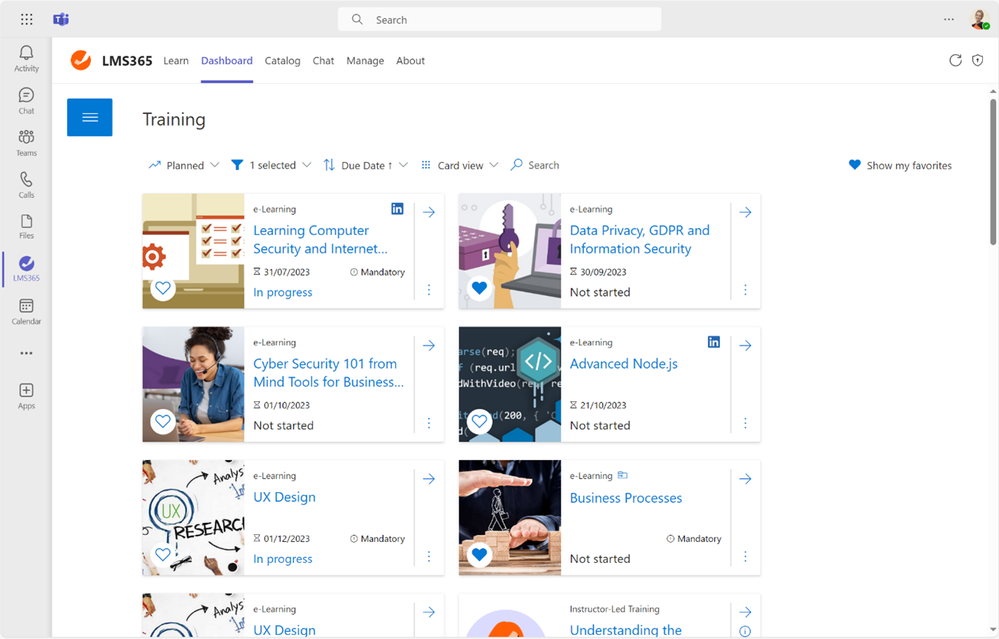Click the learning path icon on Business Processes

pos(622,475)
